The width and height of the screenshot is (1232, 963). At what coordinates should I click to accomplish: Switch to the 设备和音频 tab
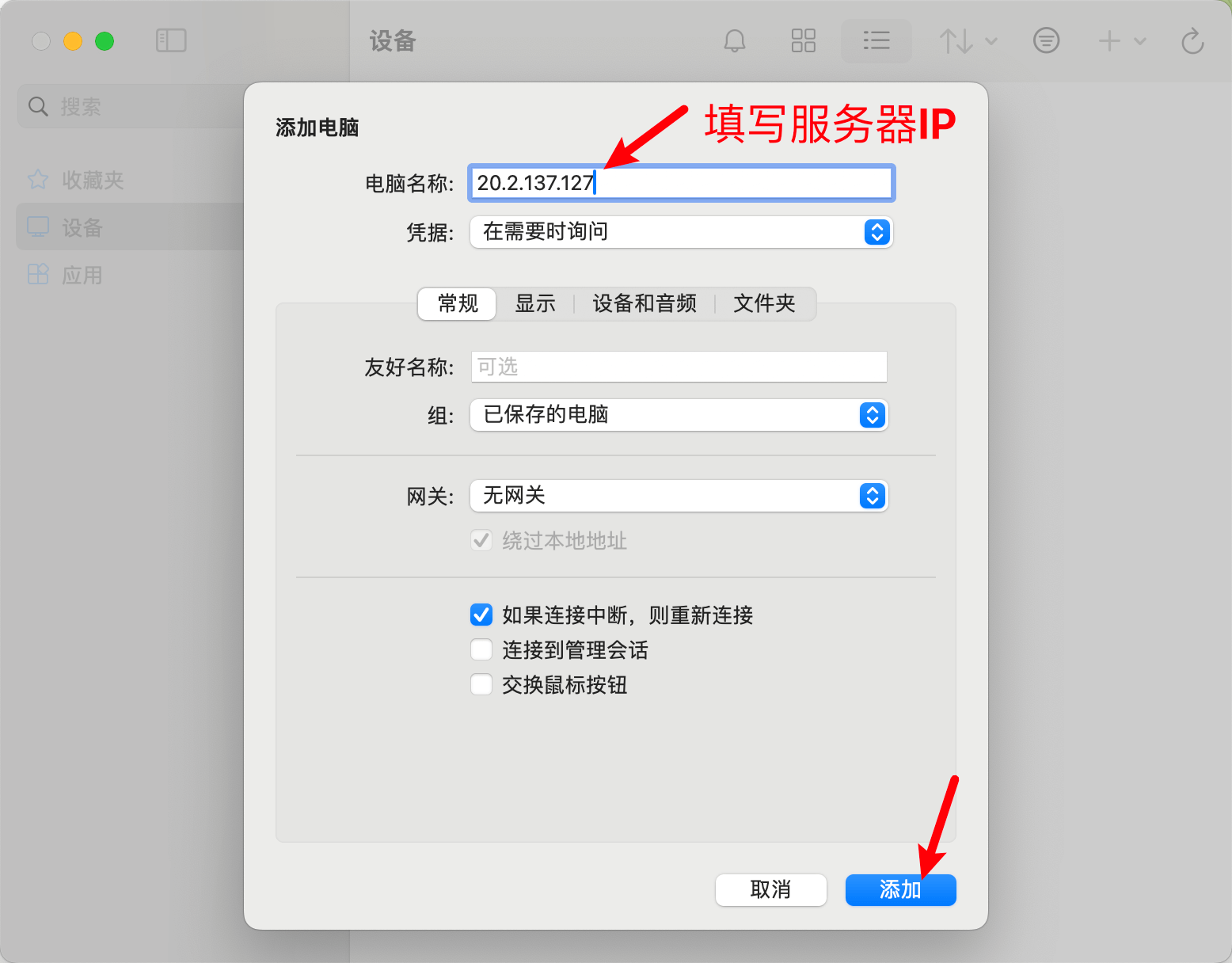click(x=645, y=303)
